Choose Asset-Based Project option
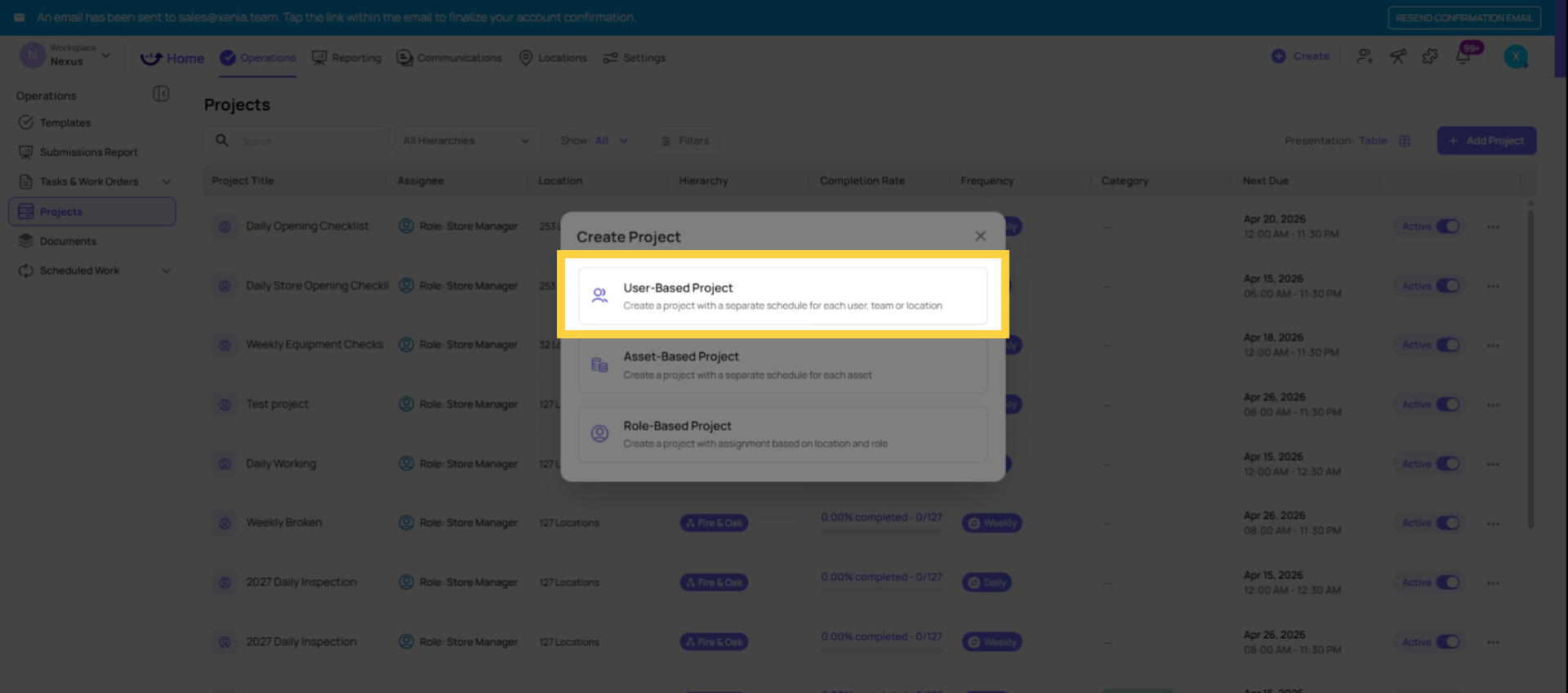Image resolution: width=1568 pixels, height=693 pixels. pyautogui.click(x=782, y=365)
